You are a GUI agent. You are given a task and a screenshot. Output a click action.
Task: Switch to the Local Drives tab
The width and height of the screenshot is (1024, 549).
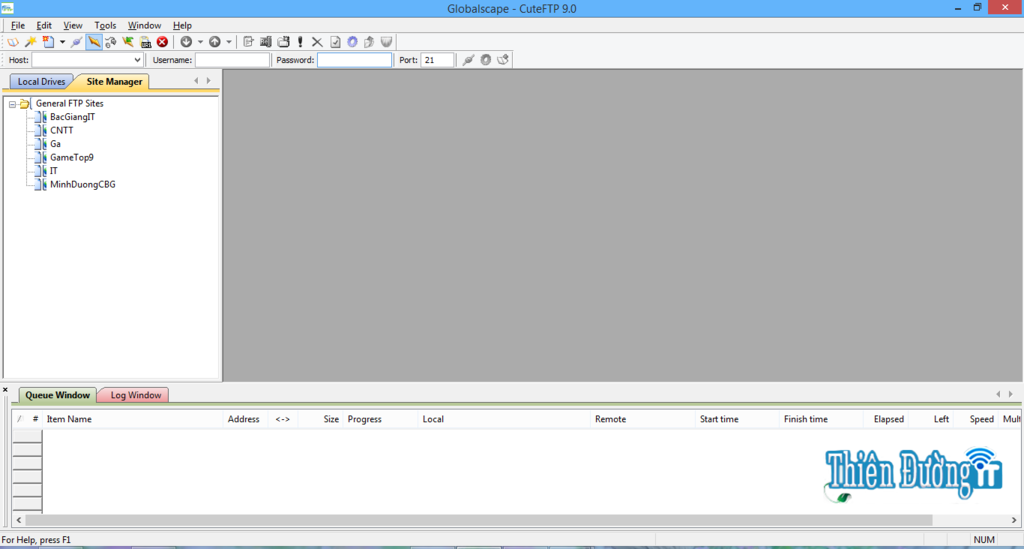[x=41, y=82]
